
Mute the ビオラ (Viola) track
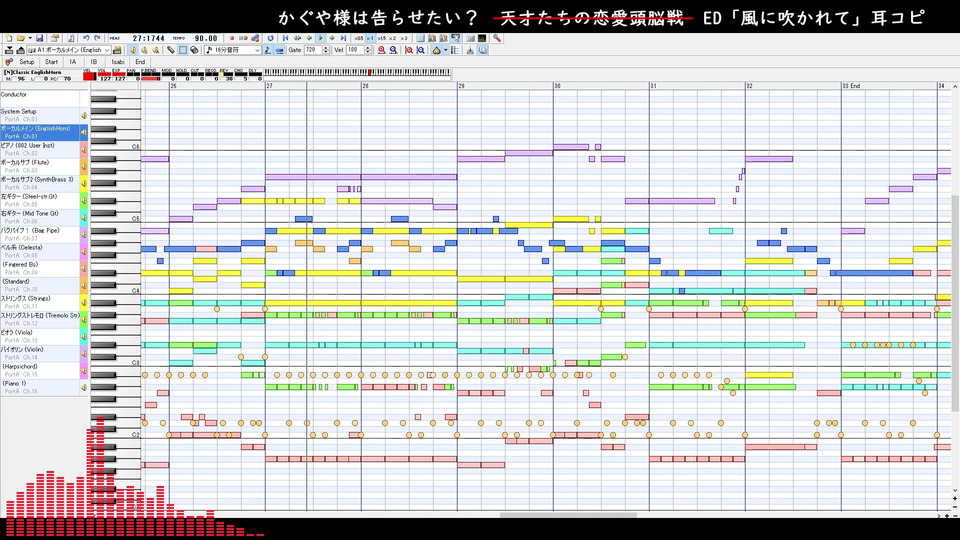pos(84,336)
